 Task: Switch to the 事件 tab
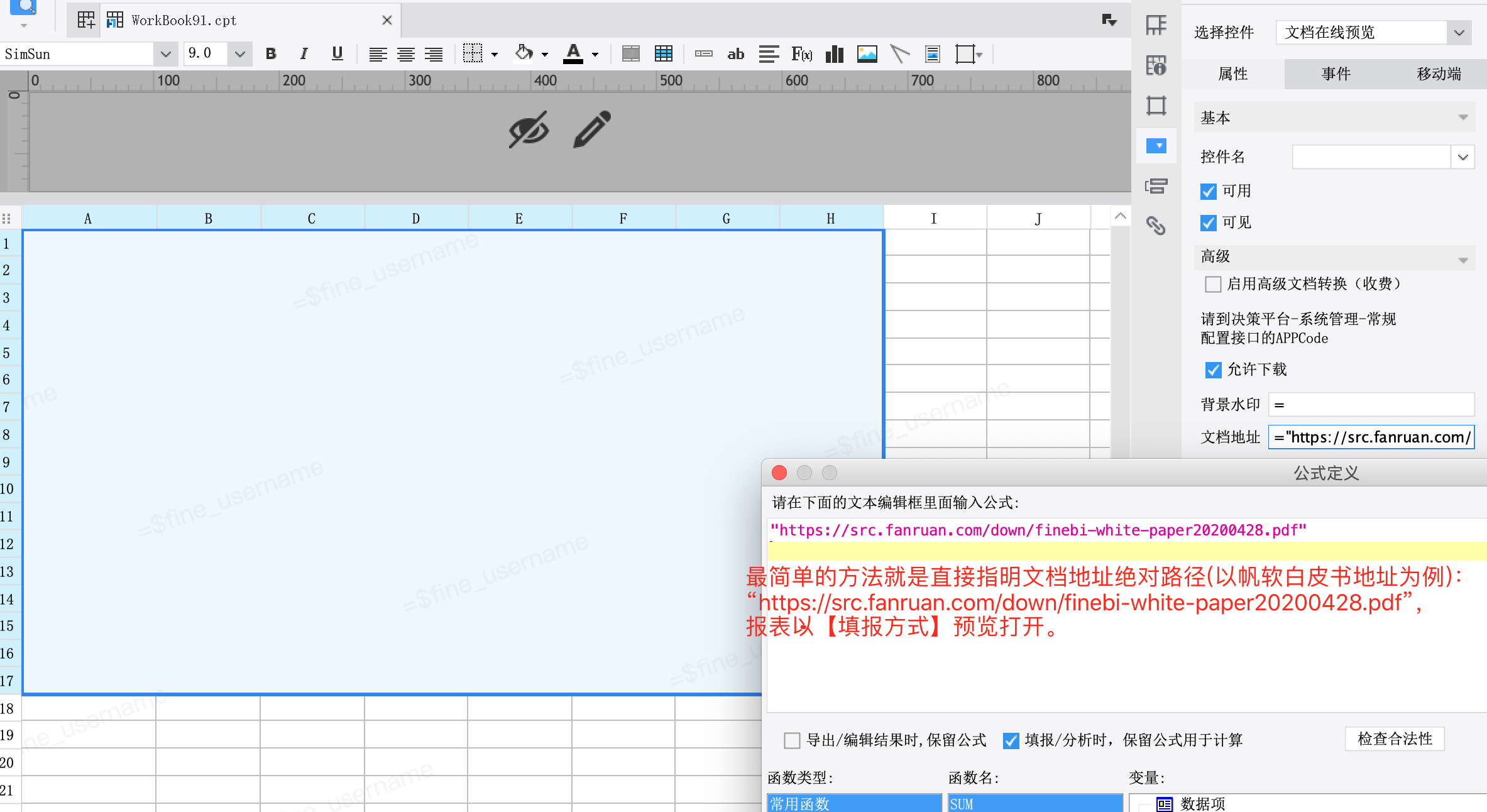[1336, 74]
